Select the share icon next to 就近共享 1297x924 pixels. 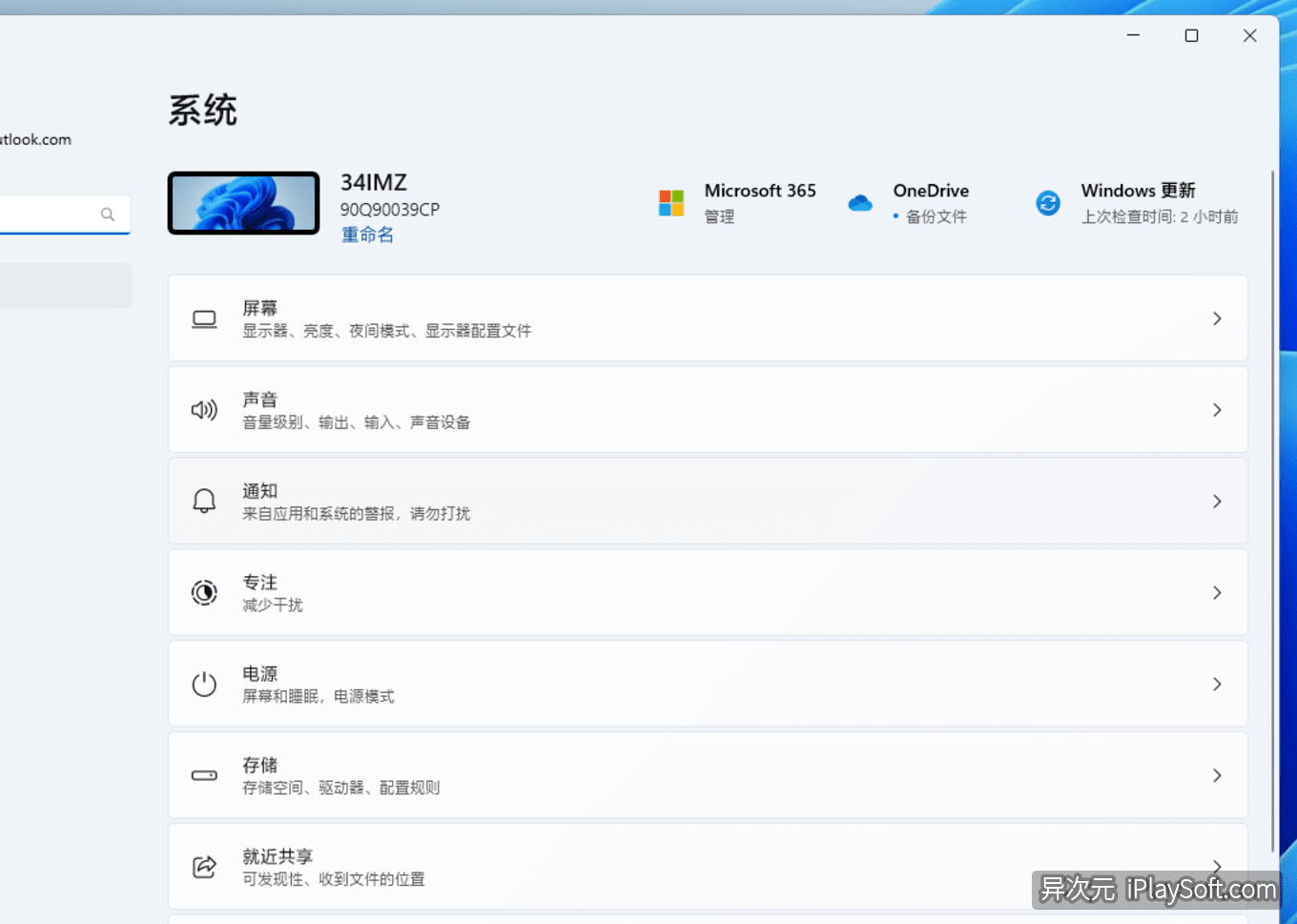pyautogui.click(x=204, y=867)
